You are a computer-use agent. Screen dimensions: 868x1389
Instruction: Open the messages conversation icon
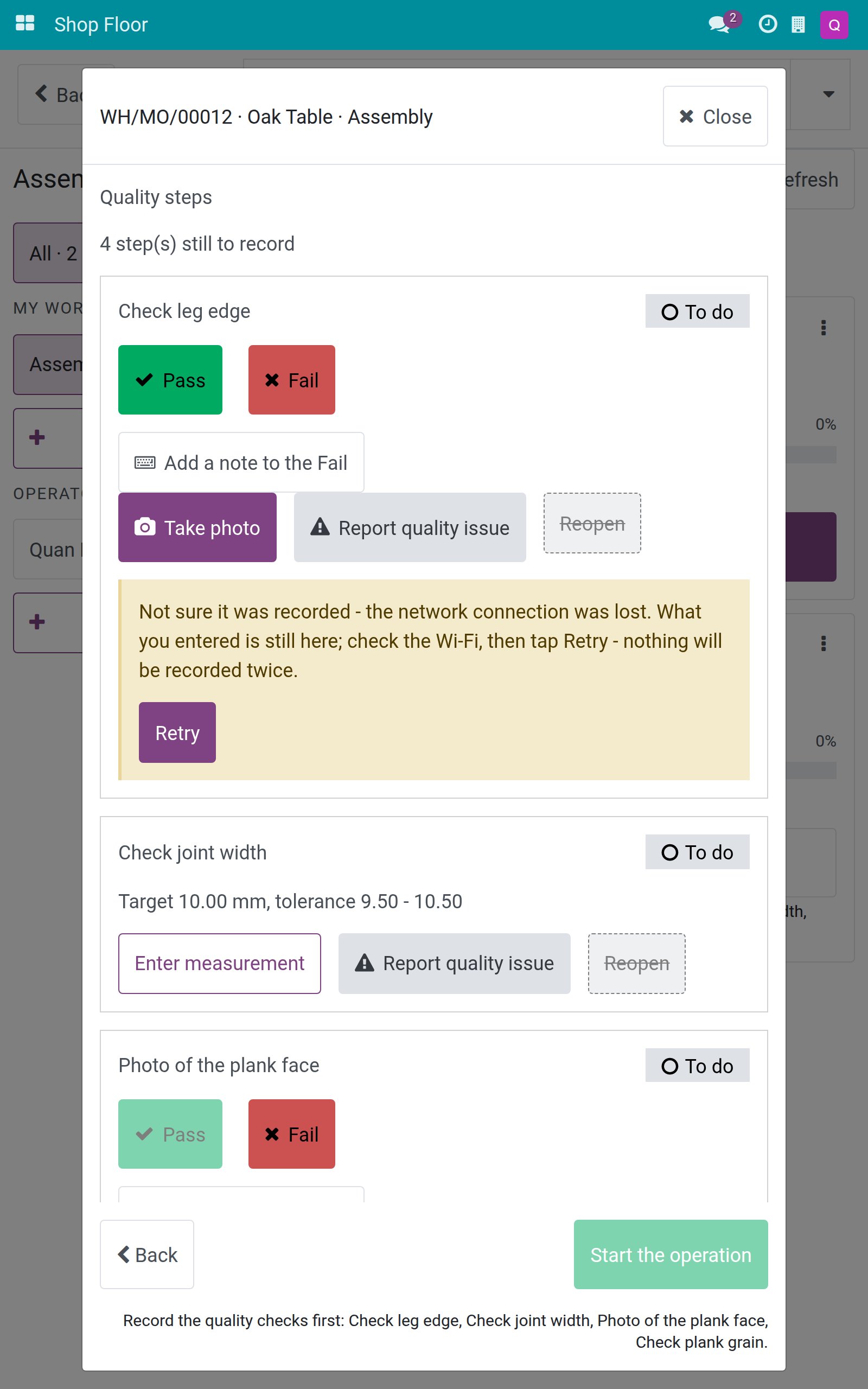coord(719,24)
